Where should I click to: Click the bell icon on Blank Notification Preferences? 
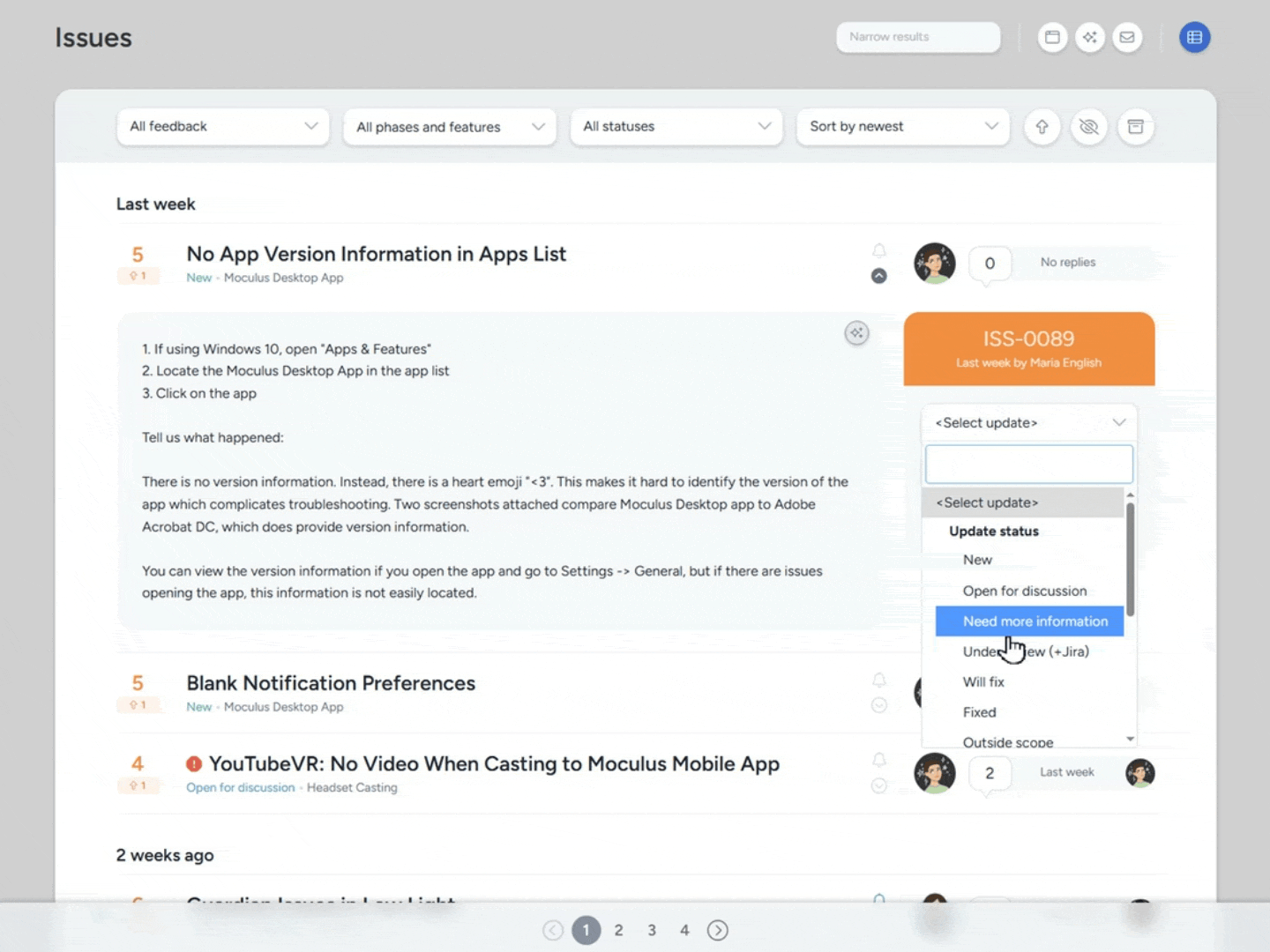point(878,680)
